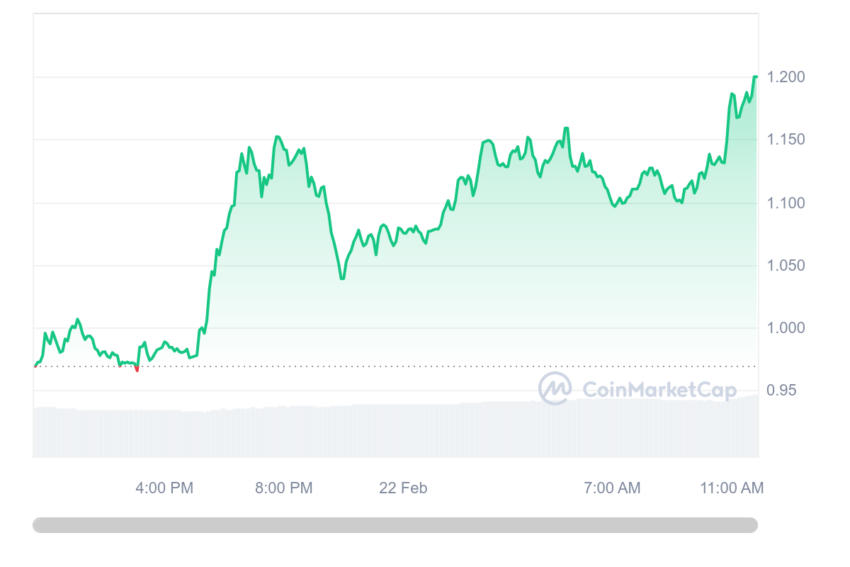Click the horizontal scrollbar below the chart
The image size is (850, 567).
coord(395,525)
